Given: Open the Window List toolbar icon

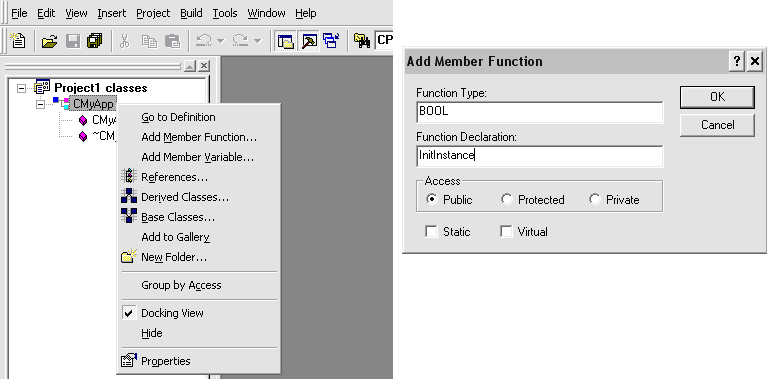Looking at the screenshot, I should point(331,41).
